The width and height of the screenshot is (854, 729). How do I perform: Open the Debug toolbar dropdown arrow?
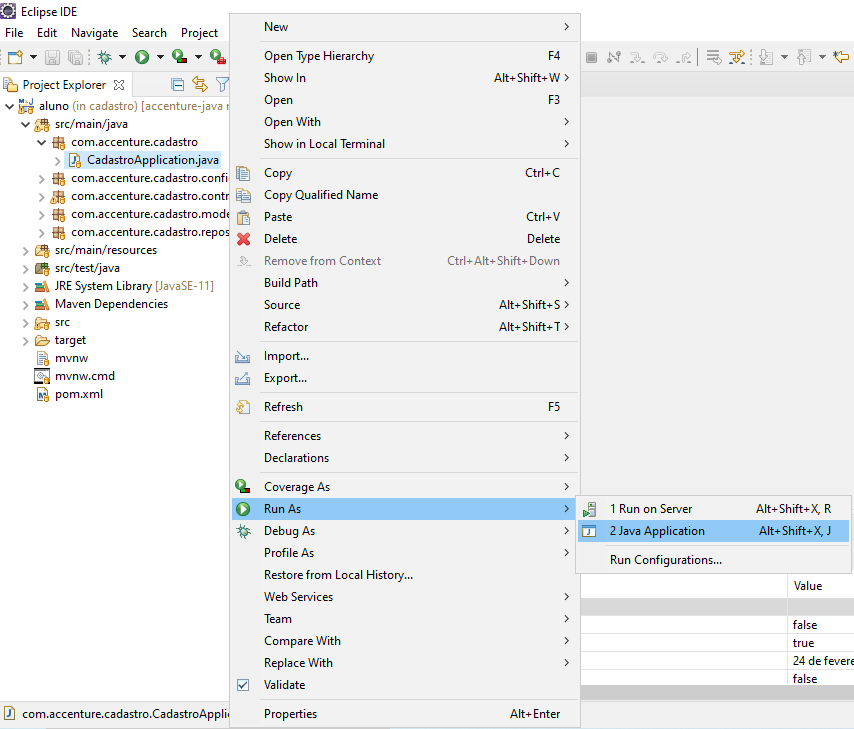122,57
